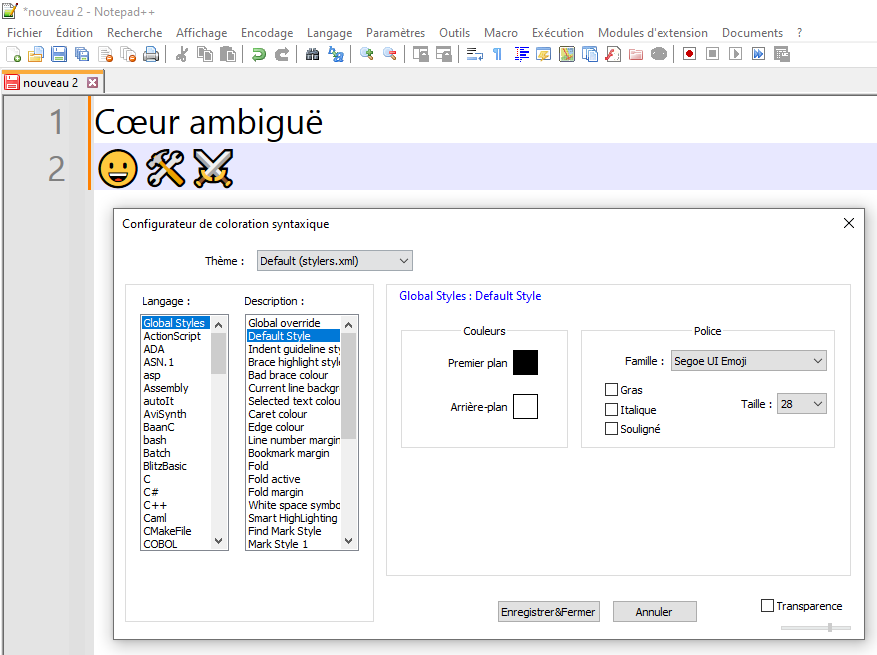Start macro recording with red dot icon
The height and width of the screenshot is (655, 877).
[x=689, y=54]
